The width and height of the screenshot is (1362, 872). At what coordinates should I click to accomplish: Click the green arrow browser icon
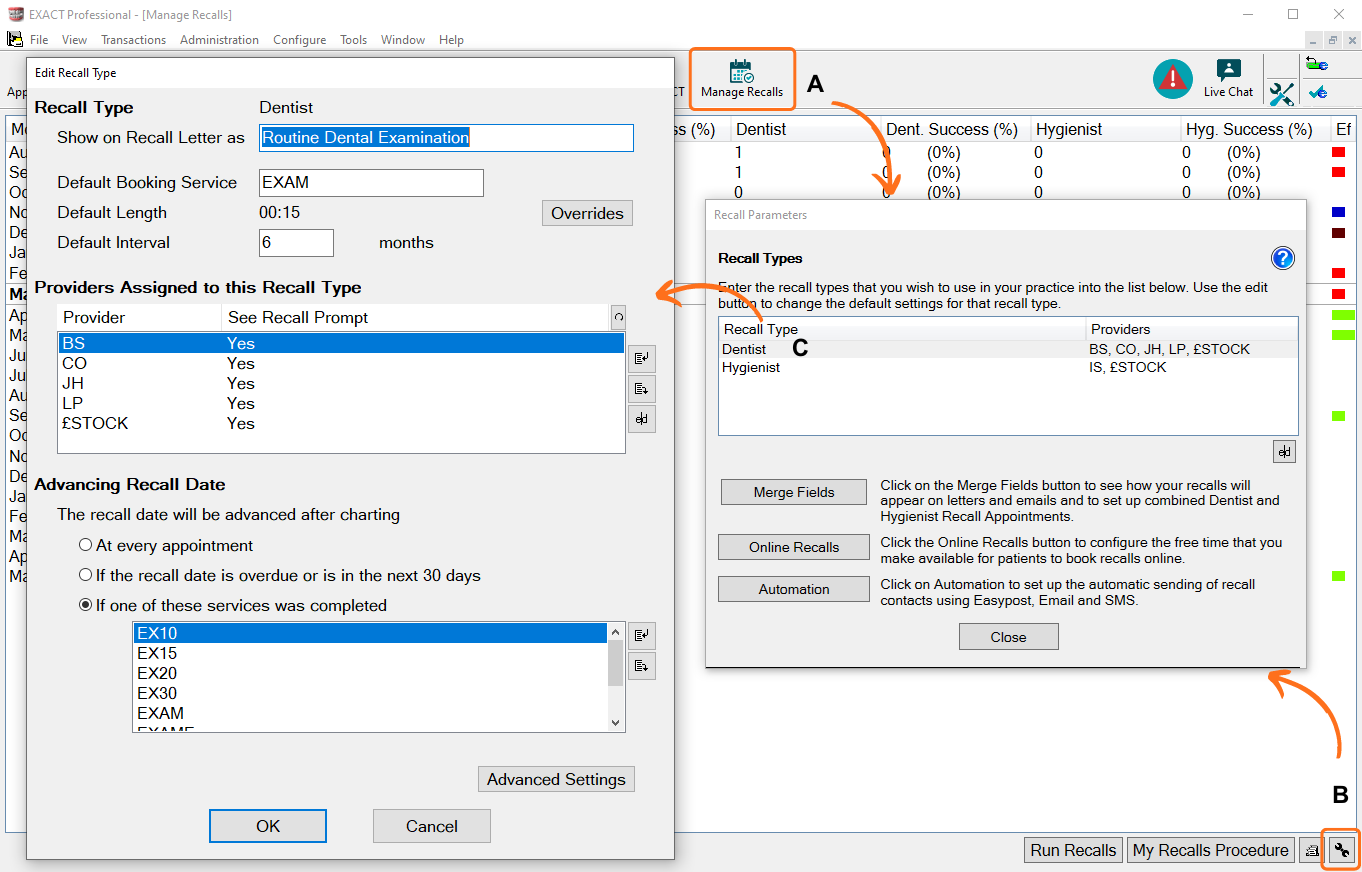pyautogui.click(x=1317, y=65)
